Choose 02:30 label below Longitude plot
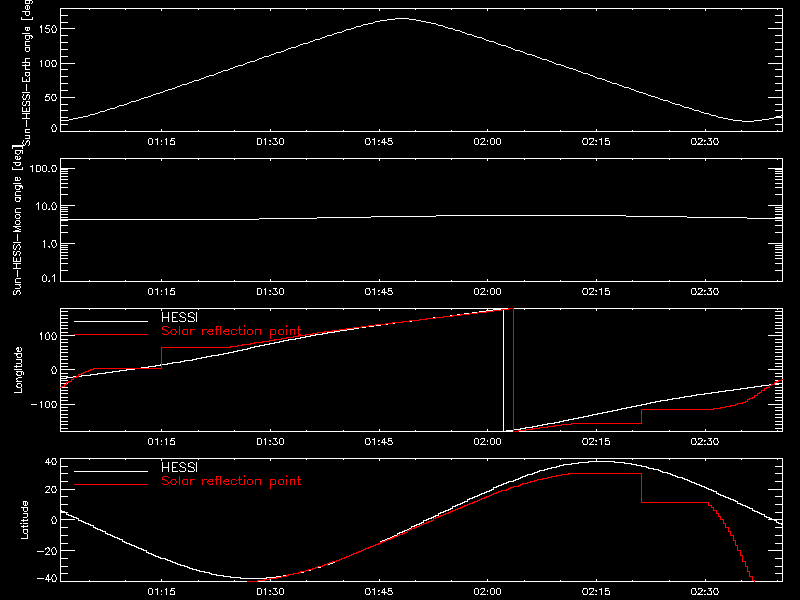Image resolution: width=800 pixels, height=600 pixels. (705, 442)
